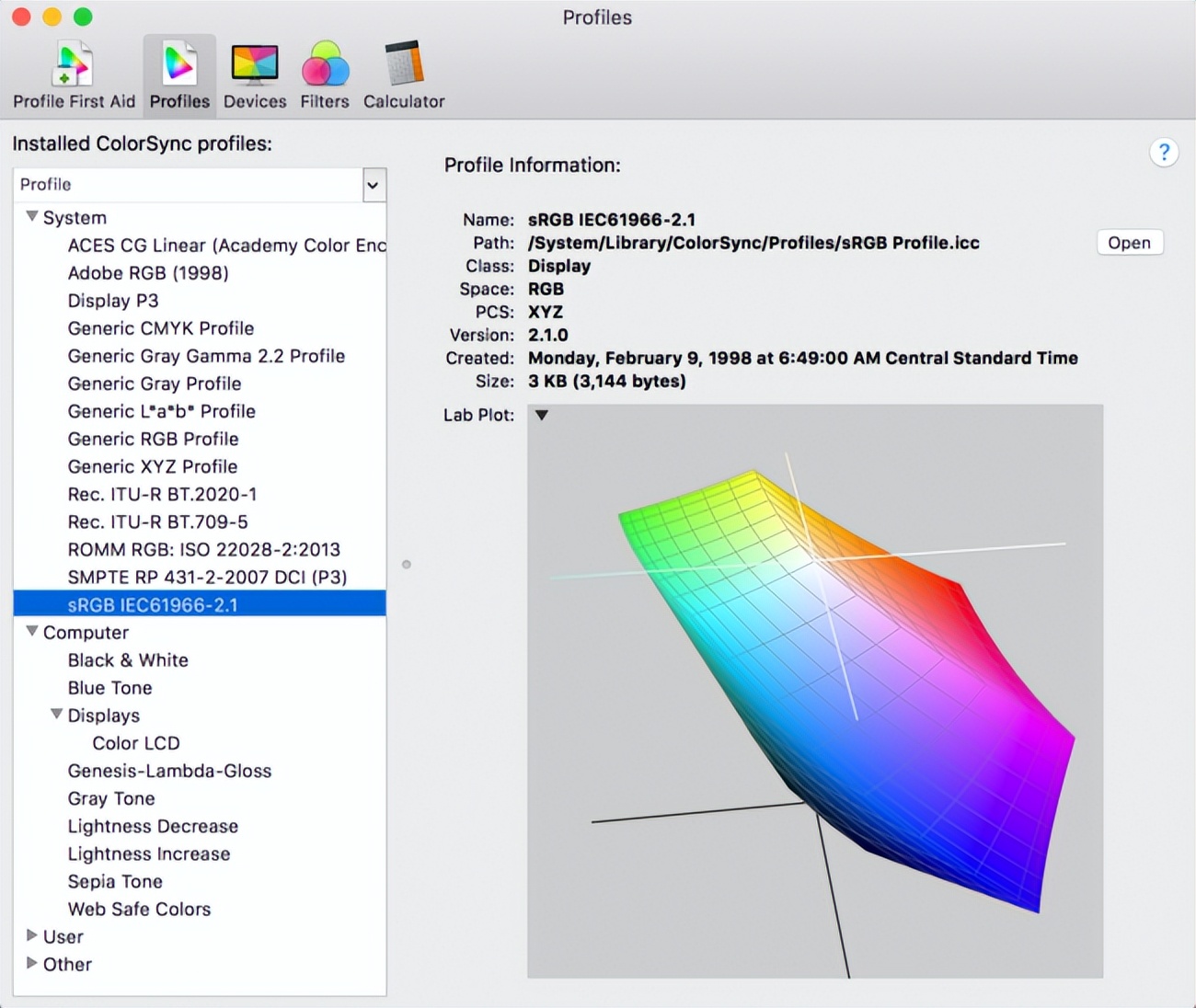Expand the Other profiles group

[32, 963]
